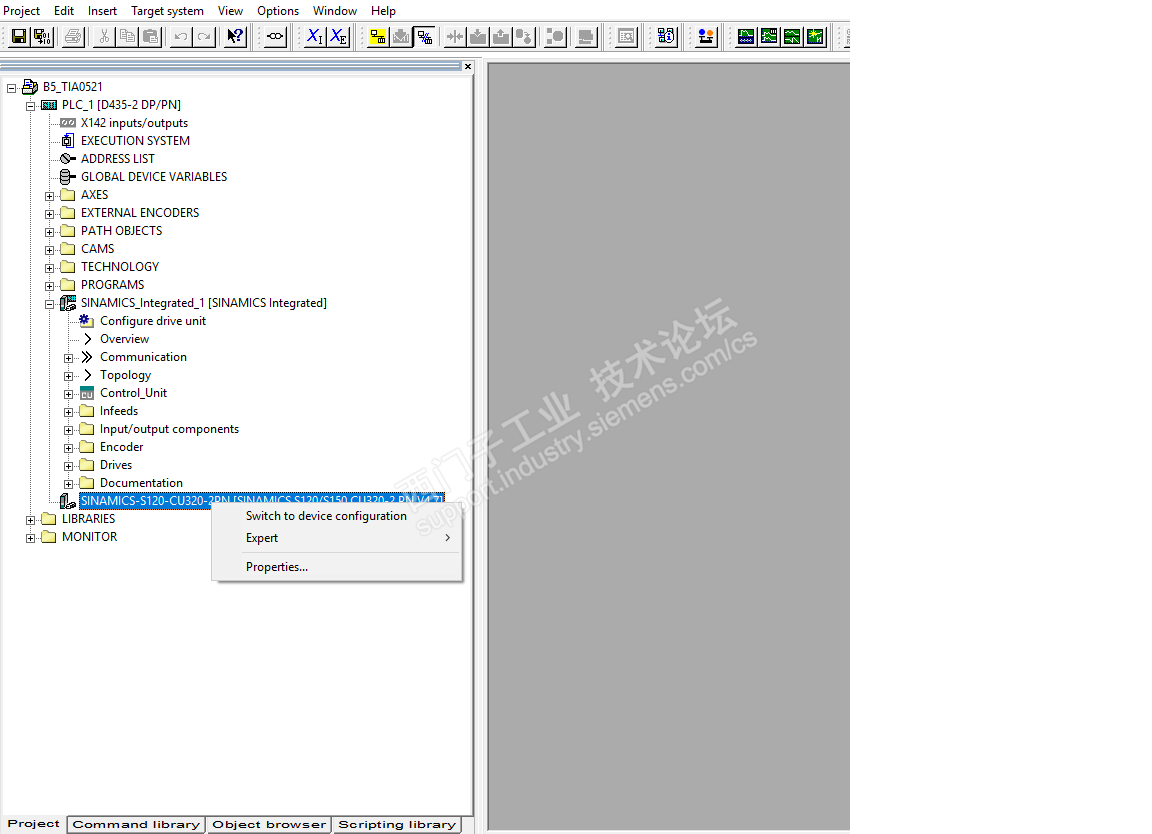Open the Target system menu
The image size is (1152, 834).
click(x=168, y=11)
